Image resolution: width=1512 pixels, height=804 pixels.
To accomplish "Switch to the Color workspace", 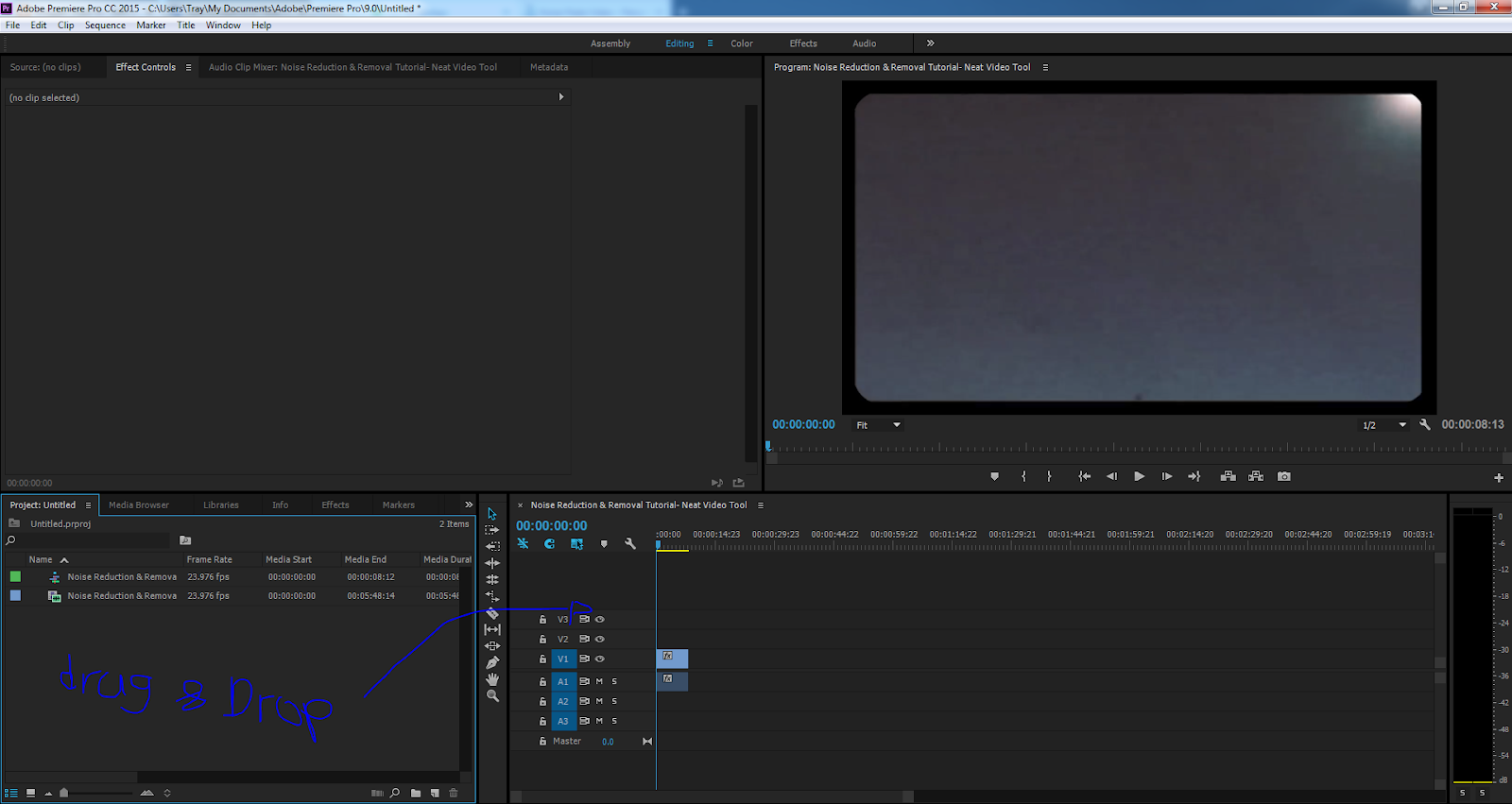I will 742,43.
